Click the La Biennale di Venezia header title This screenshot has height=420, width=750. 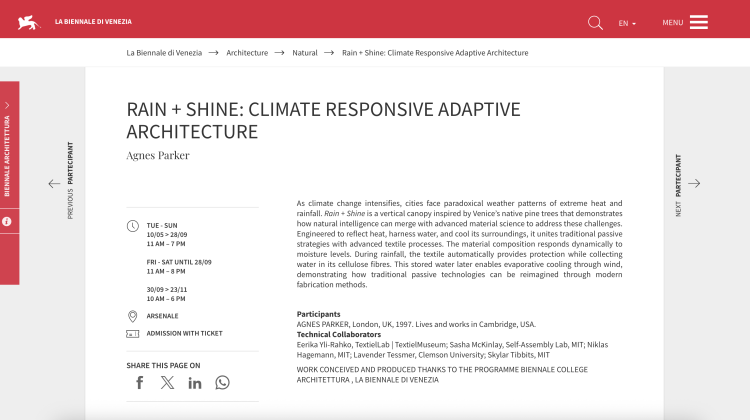93,22
